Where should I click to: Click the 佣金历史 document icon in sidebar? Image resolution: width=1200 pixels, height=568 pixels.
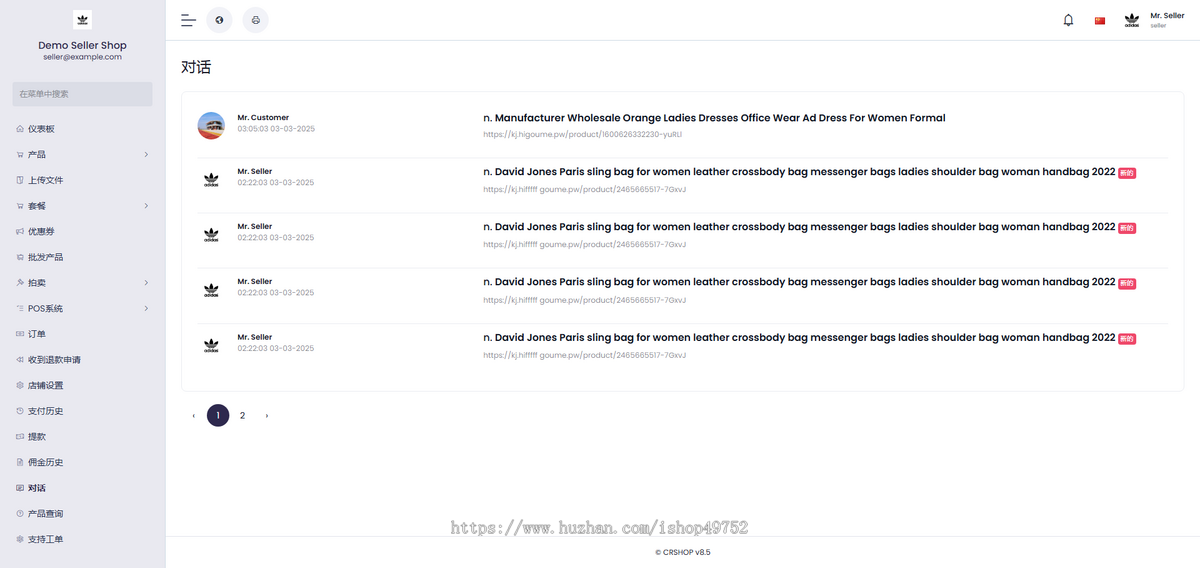click(x=20, y=462)
